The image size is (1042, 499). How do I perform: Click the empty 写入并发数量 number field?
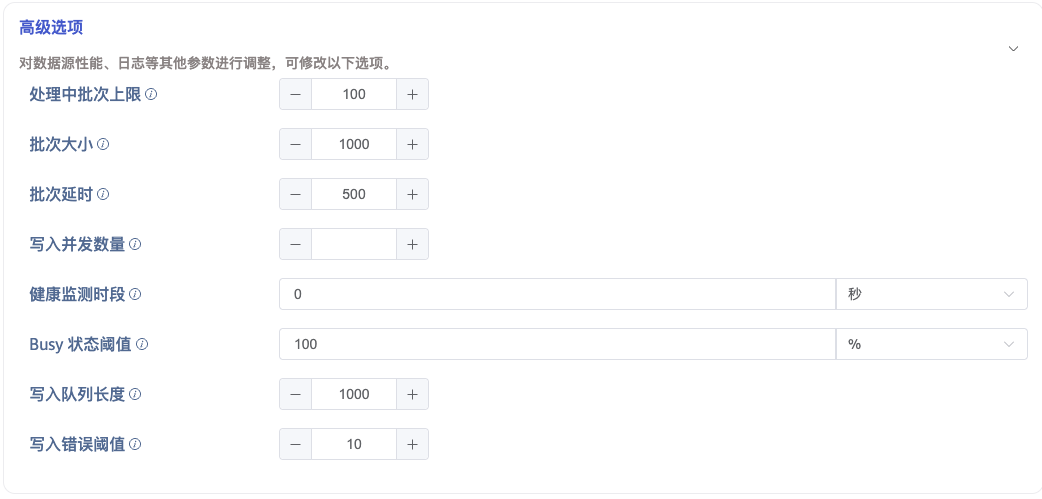(x=354, y=244)
